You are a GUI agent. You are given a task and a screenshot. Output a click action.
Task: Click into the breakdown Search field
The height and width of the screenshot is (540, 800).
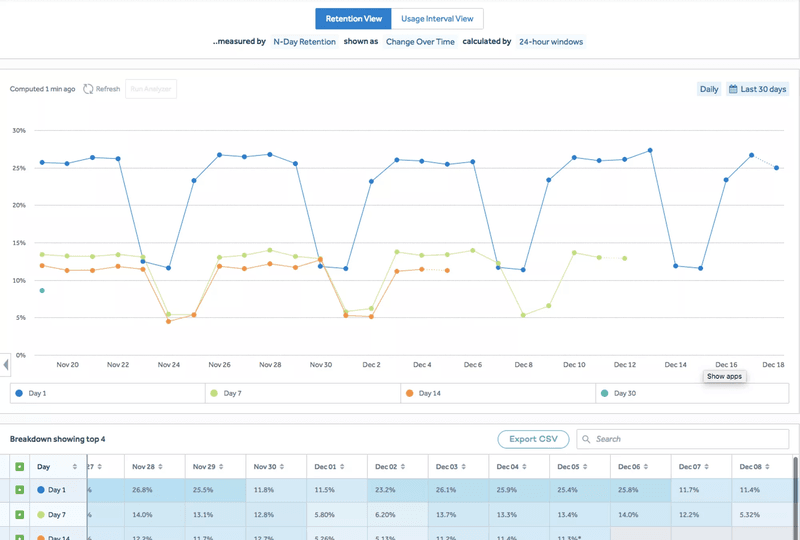point(690,439)
